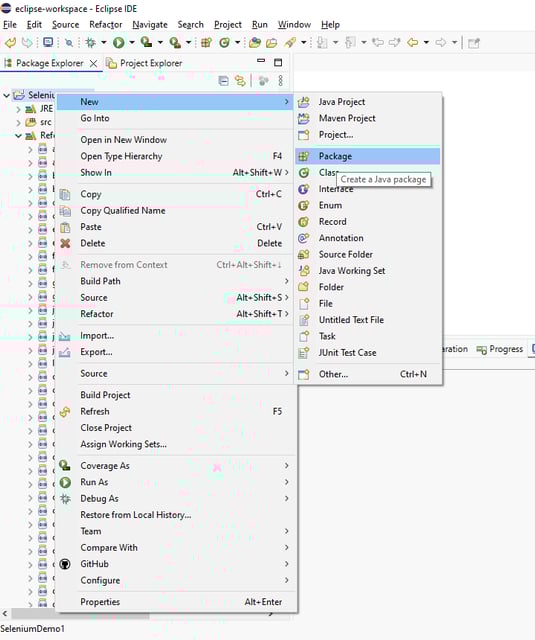Image resolution: width=535 pixels, height=640 pixels.
Task: Choose Untitled Text File from submenu
Action: (x=367, y=320)
